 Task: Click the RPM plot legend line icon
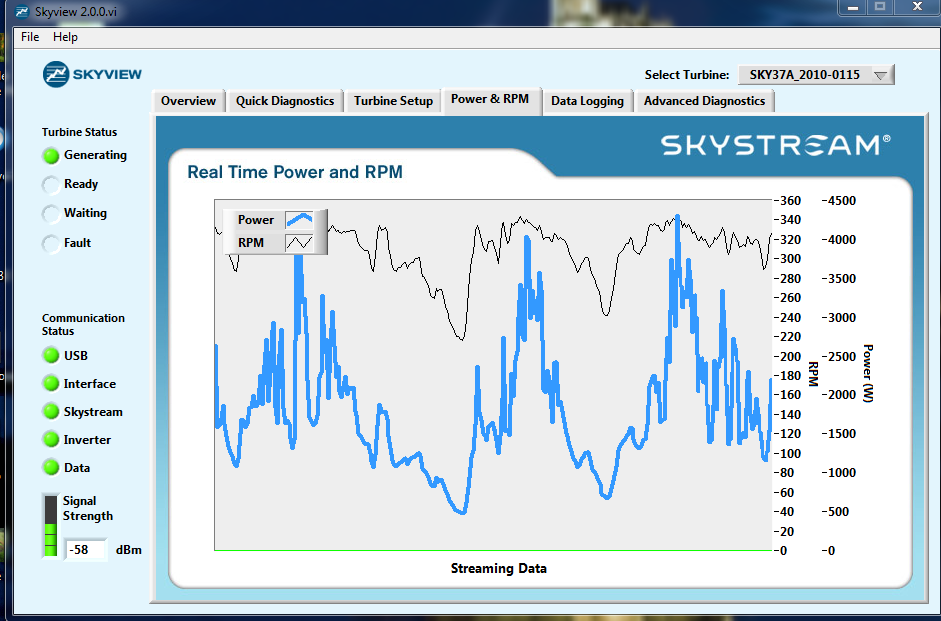pos(299,242)
